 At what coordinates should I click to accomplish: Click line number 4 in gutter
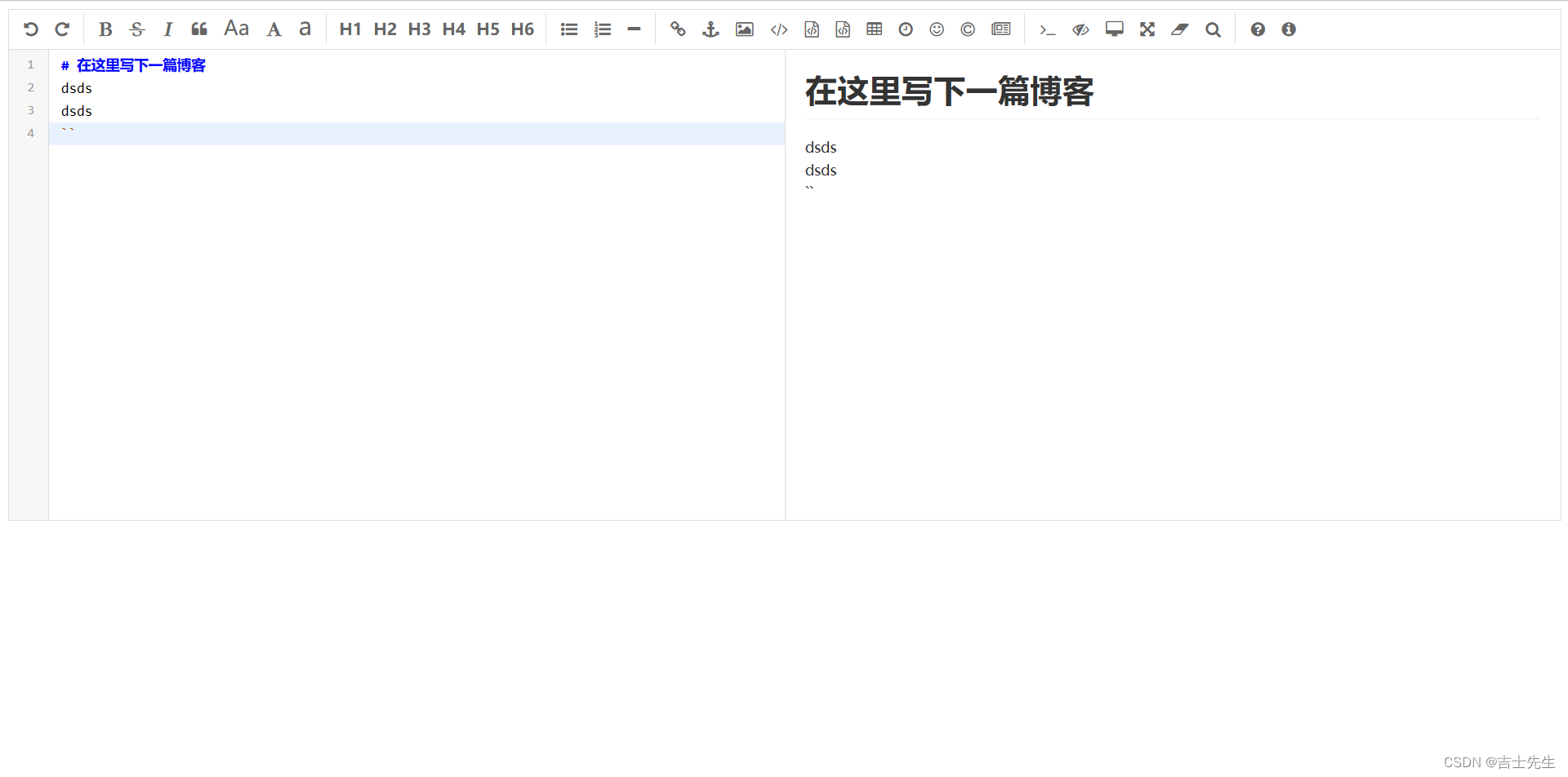(x=31, y=133)
